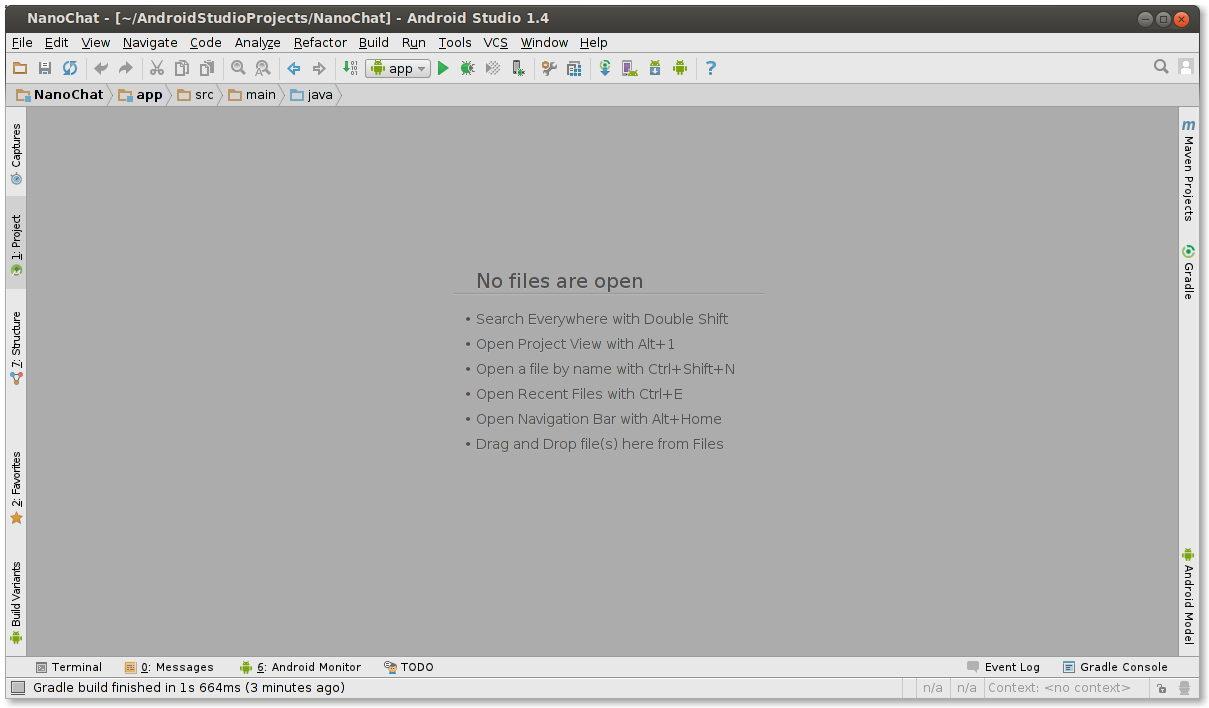
Task: Open the Build menu
Action: pos(374,43)
